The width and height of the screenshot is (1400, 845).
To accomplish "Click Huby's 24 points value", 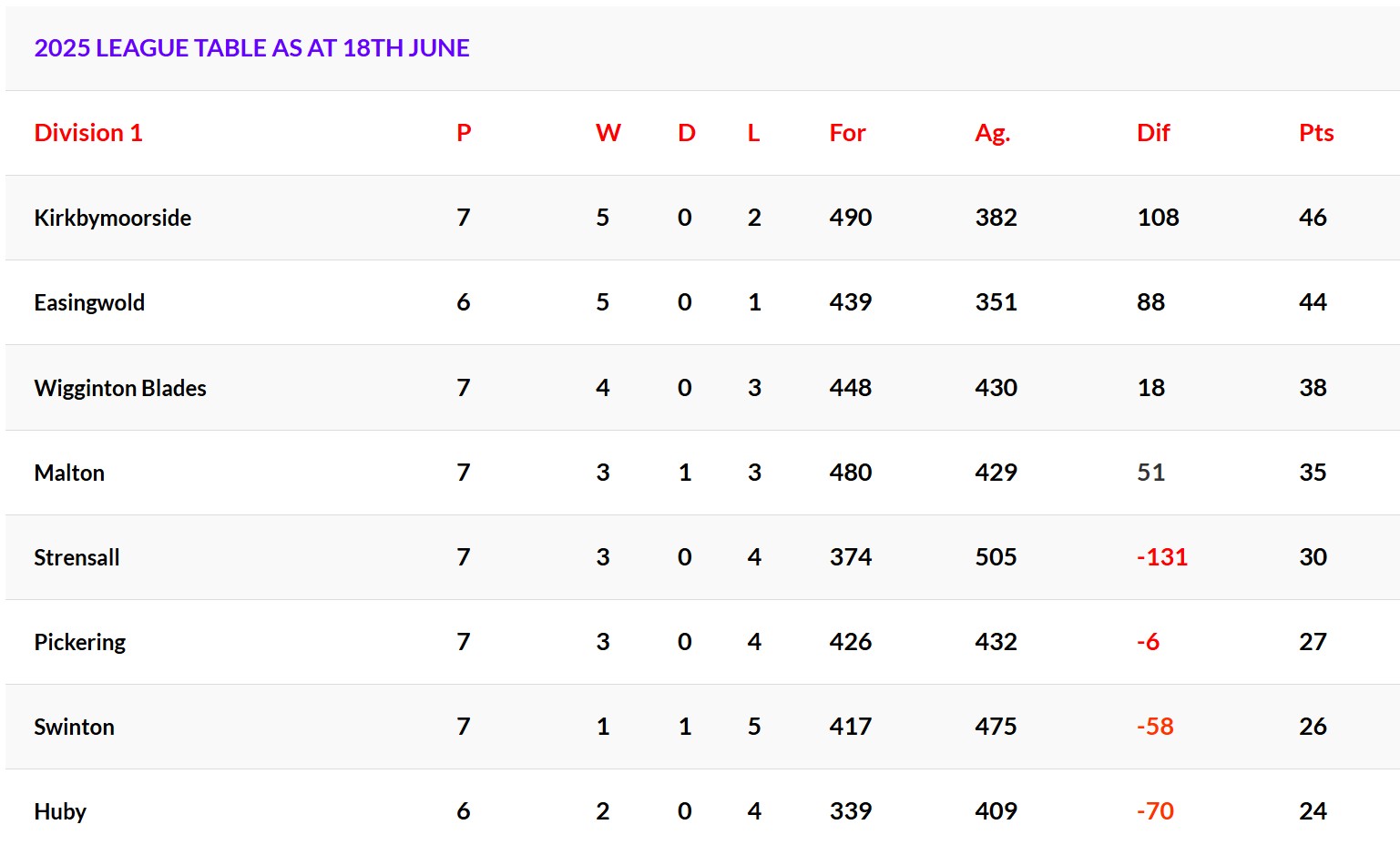I will pyautogui.click(x=1313, y=811).
